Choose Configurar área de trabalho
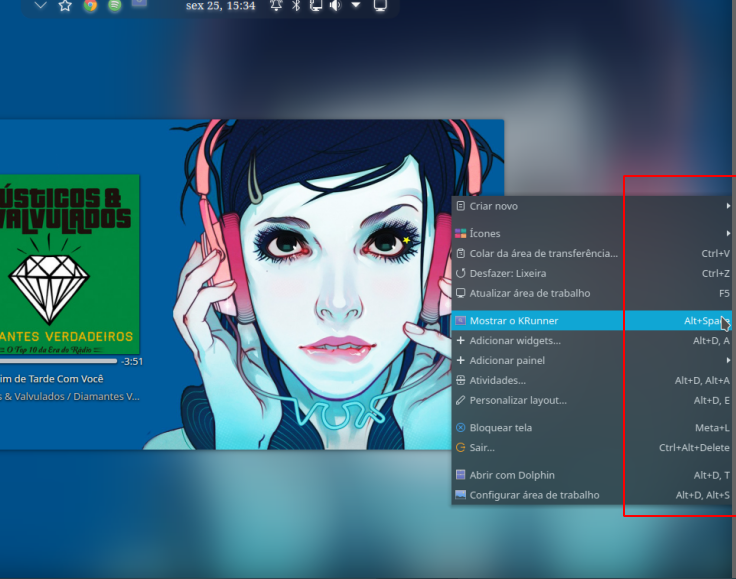 591,495
